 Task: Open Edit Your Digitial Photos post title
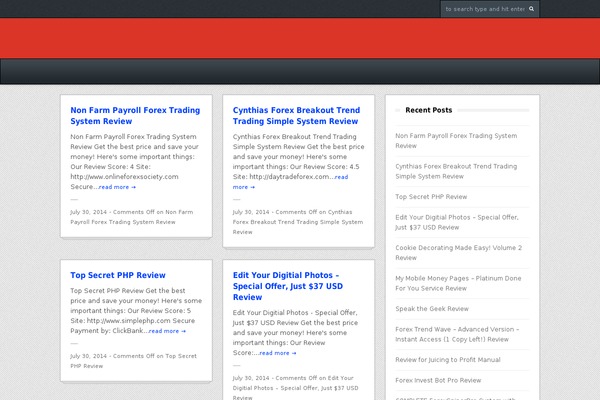288,286
